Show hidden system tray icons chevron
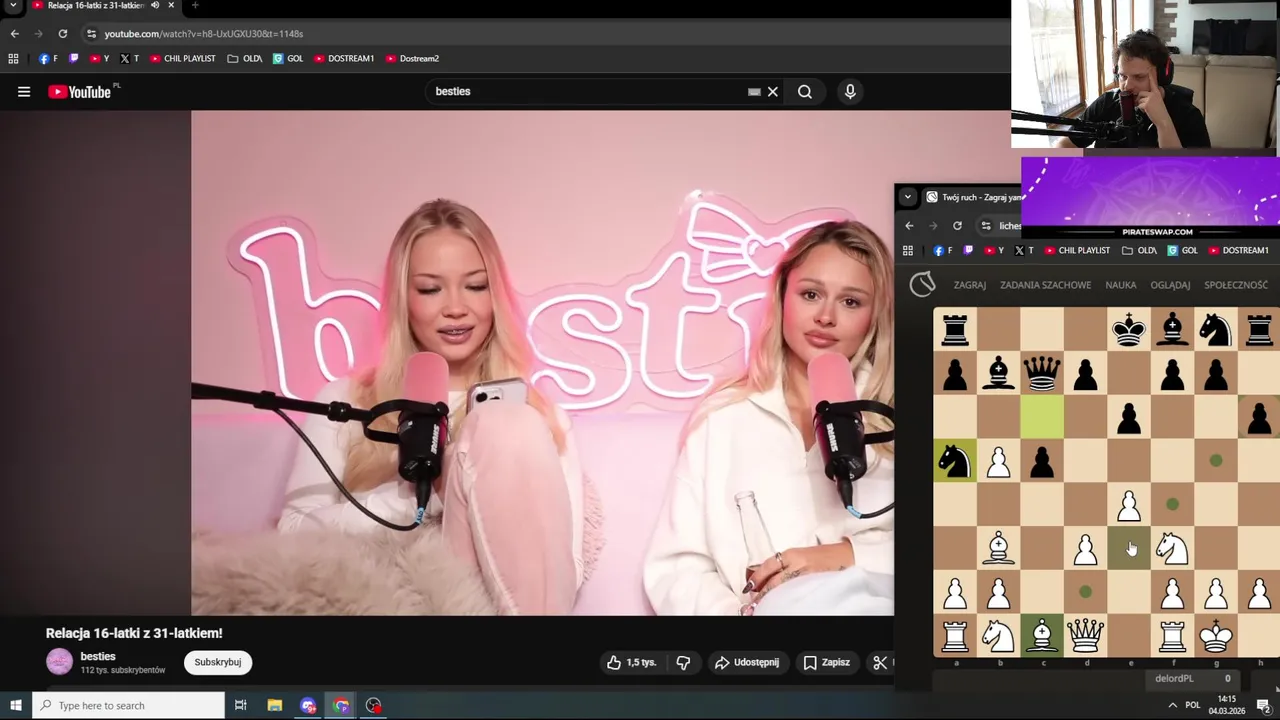1280x720 pixels. [x=1172, y=706]
